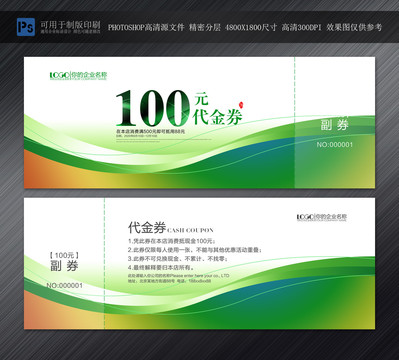This screenshot has width=399, height=360.
Task: Click header text 高清300DPI
Action: [x=301, y=28]
